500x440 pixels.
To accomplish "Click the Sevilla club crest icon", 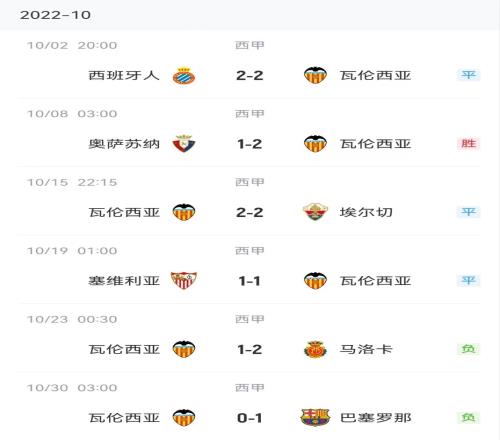I will (x=184, y=280).
